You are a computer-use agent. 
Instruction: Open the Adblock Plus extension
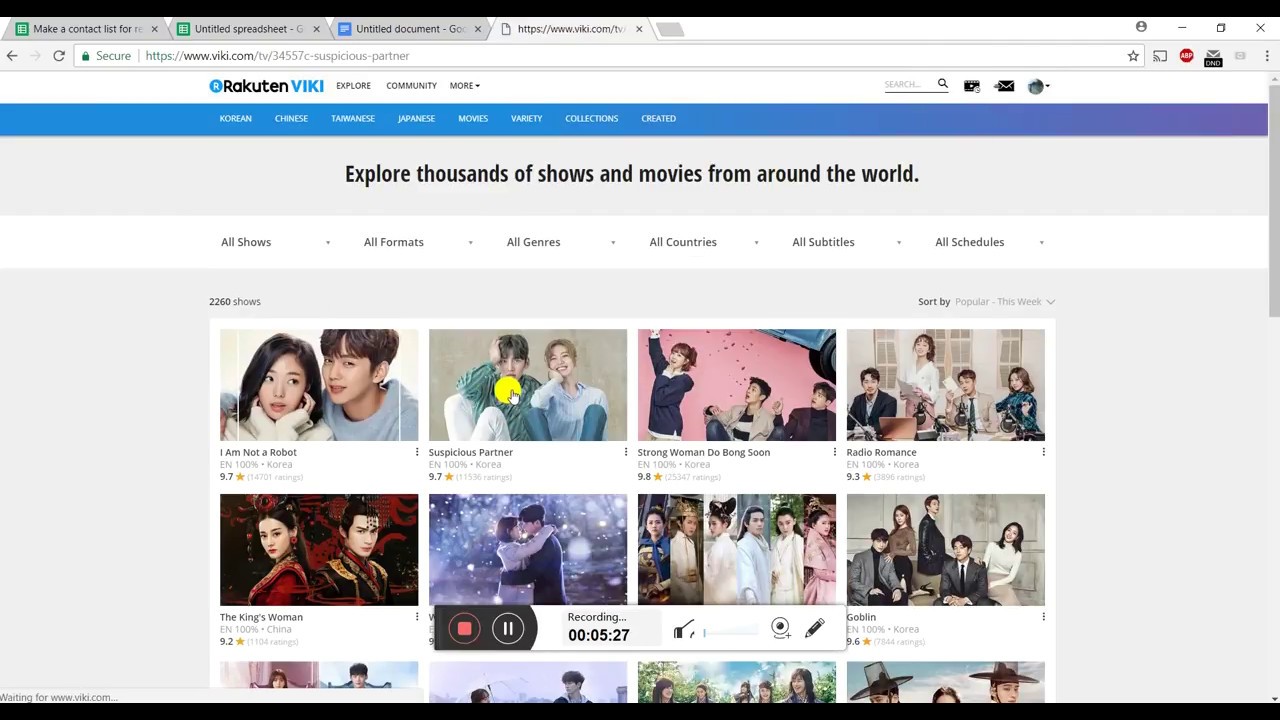click(1186, 56)
